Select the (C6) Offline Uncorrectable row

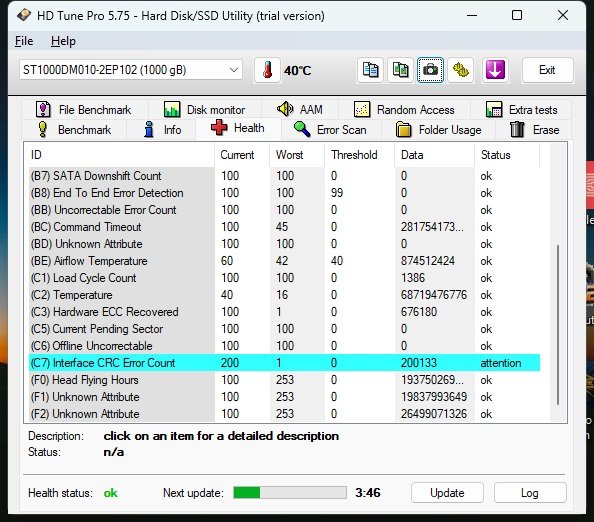coord(284,346)
